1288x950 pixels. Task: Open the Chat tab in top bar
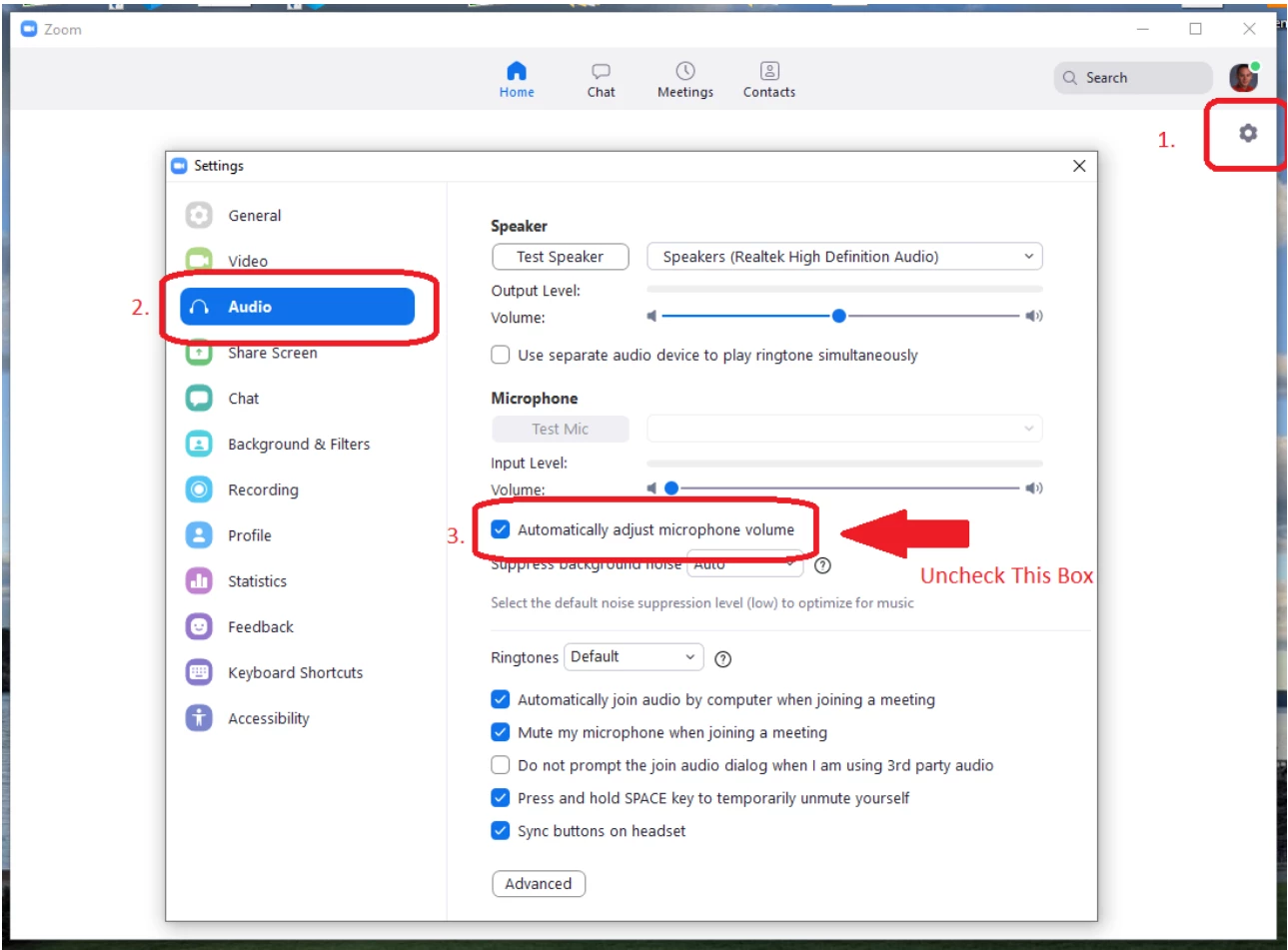coord(601,79)
